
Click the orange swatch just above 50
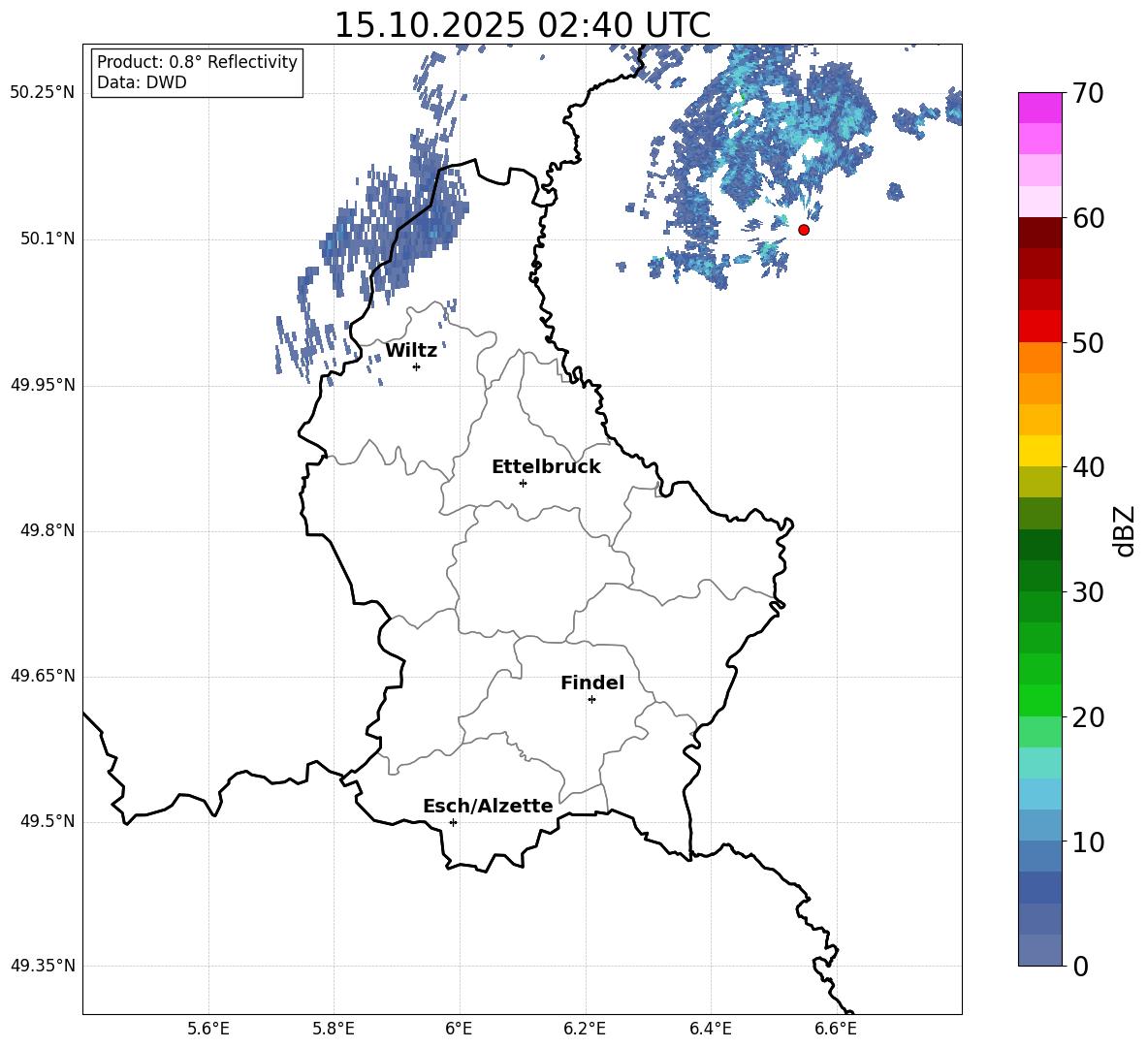[1039, 357]
